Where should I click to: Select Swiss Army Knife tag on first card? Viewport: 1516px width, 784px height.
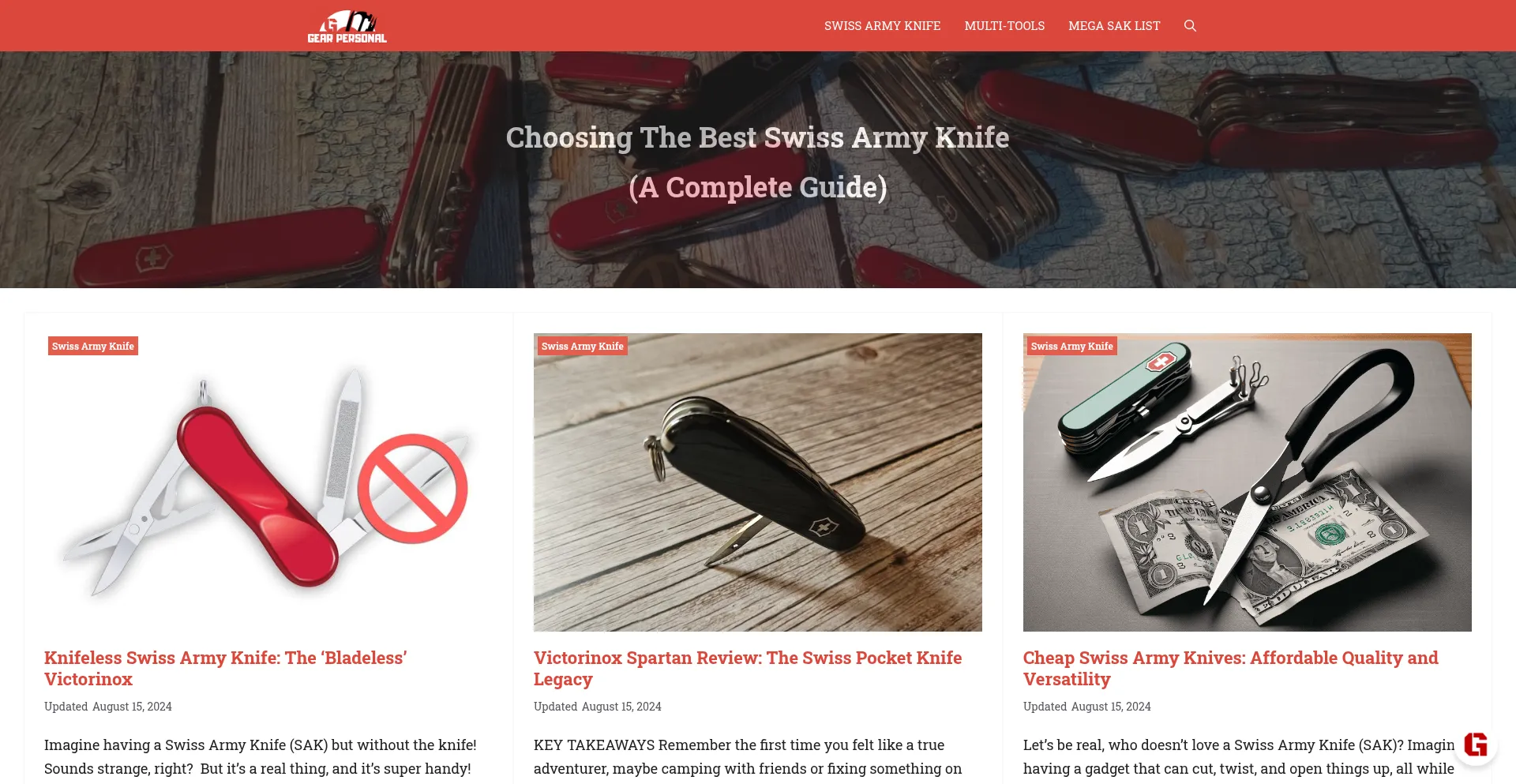click(93, 346)
